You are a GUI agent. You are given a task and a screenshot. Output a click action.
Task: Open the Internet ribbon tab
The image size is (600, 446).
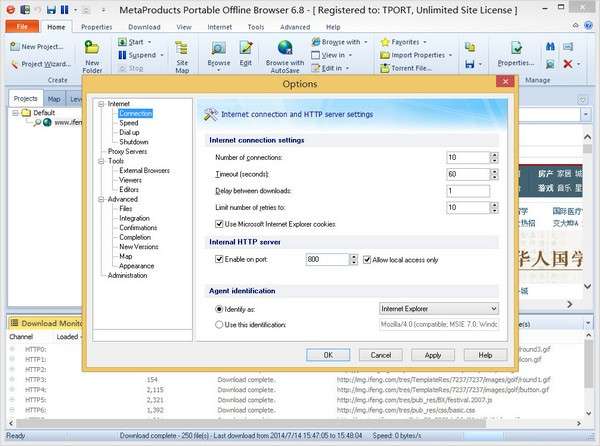[x=220, y=27]
